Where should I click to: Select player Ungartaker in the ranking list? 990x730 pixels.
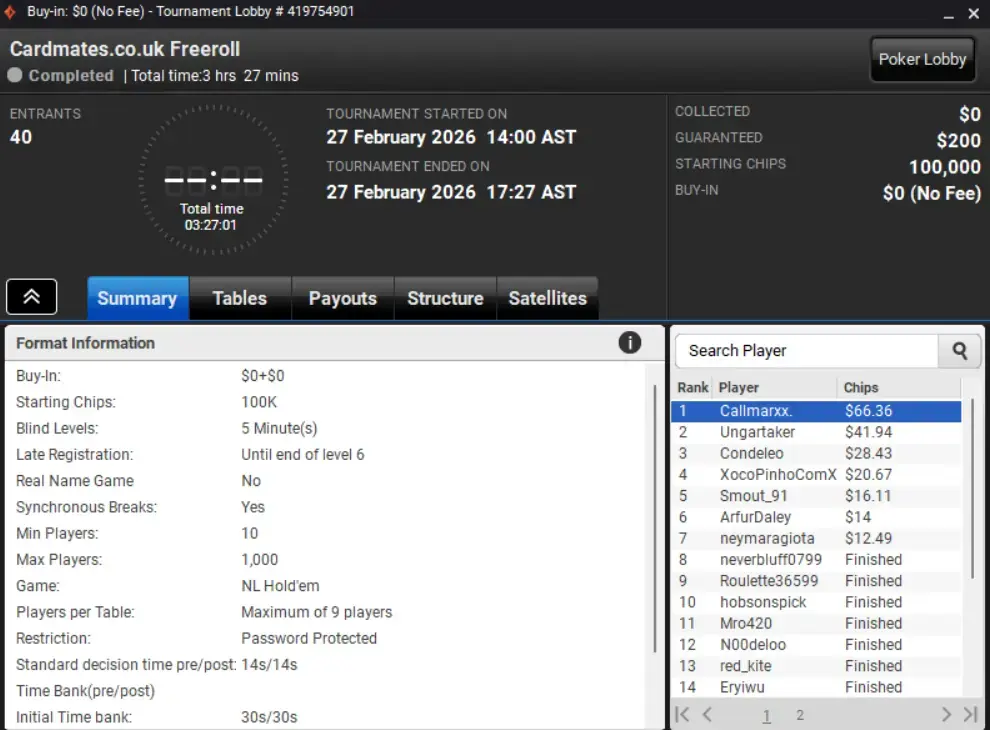pos(757,432)
